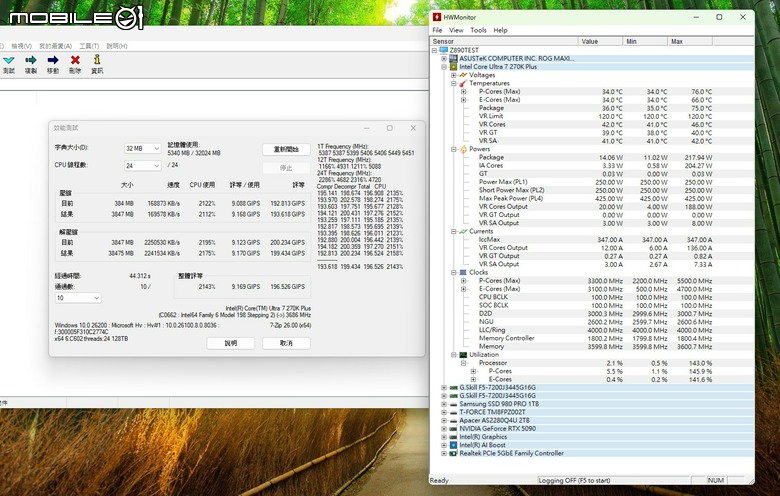Image resolution: width=780 pixels, height=496 pixels.
Task: Open the HWMonitor View menu
Action: pos(456,30)
